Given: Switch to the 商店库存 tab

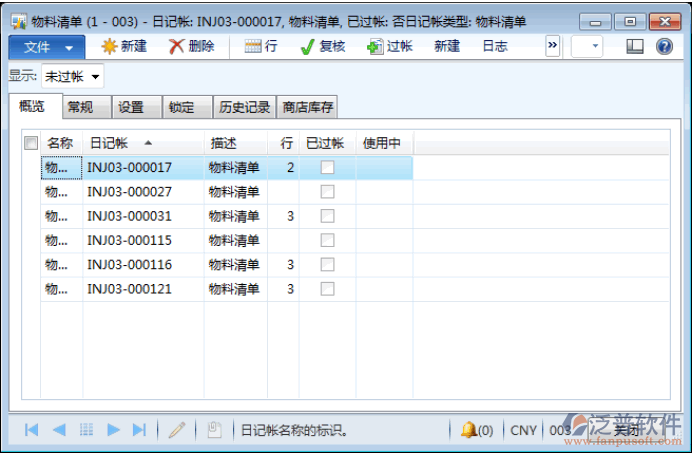Looking at the screenshot, I should point(308,107).
